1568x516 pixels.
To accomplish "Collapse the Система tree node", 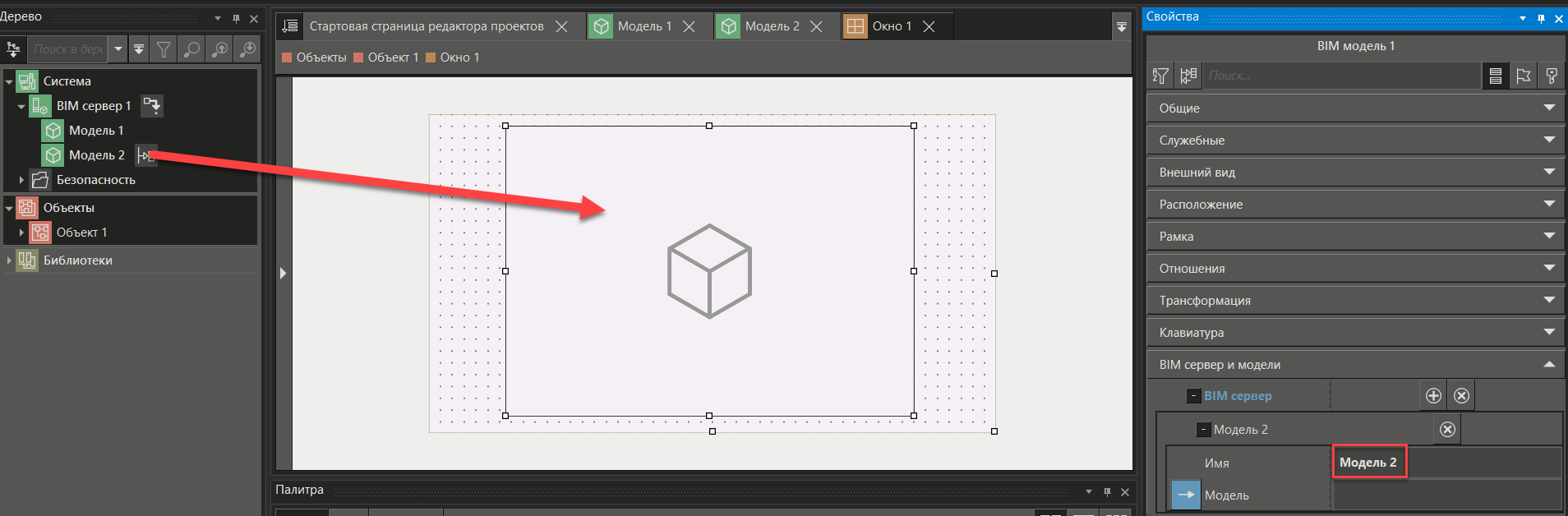I will [9, 82].
